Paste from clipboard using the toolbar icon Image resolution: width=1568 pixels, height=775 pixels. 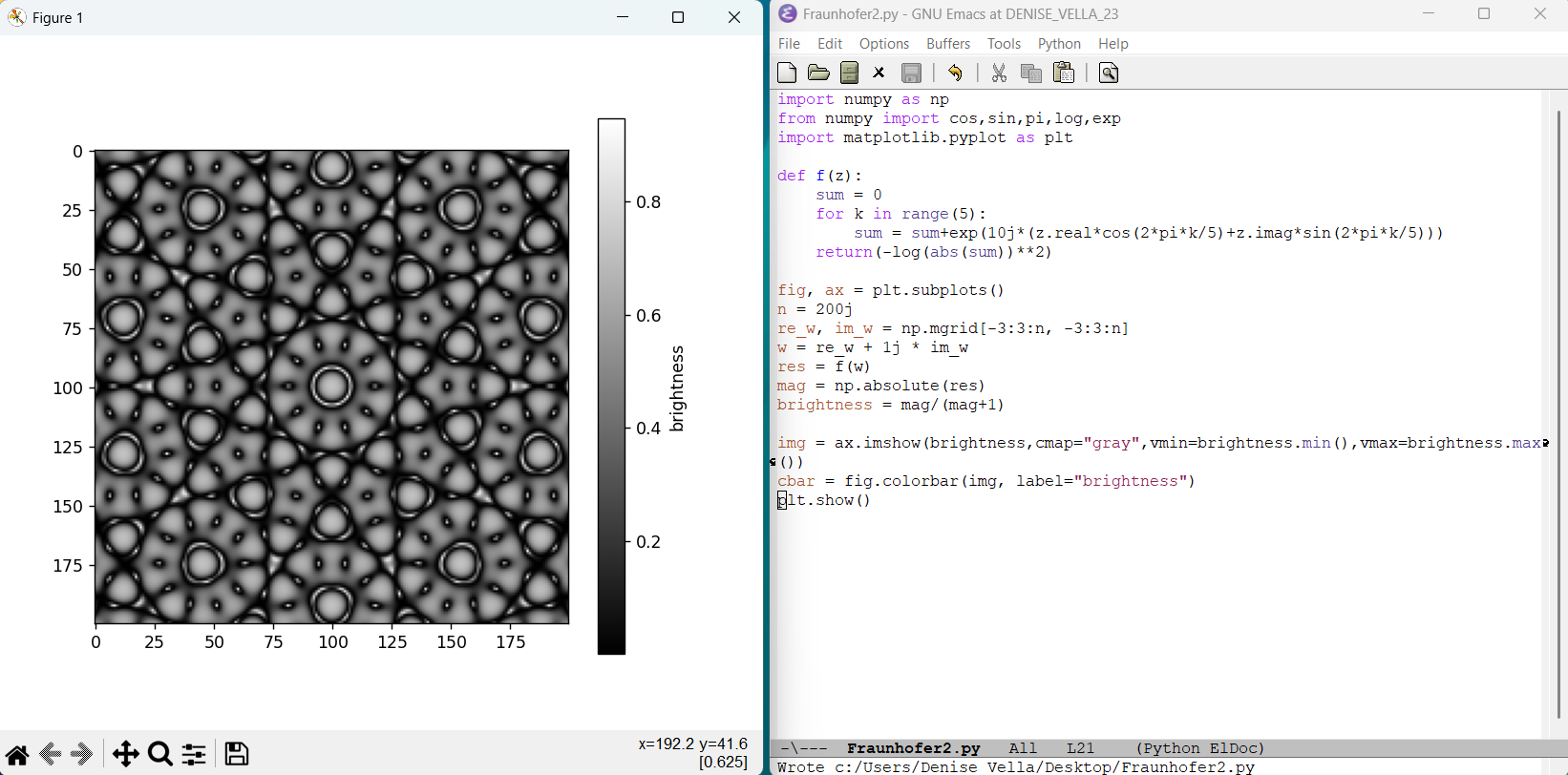pyautogui.click(x=1063, y=73)
